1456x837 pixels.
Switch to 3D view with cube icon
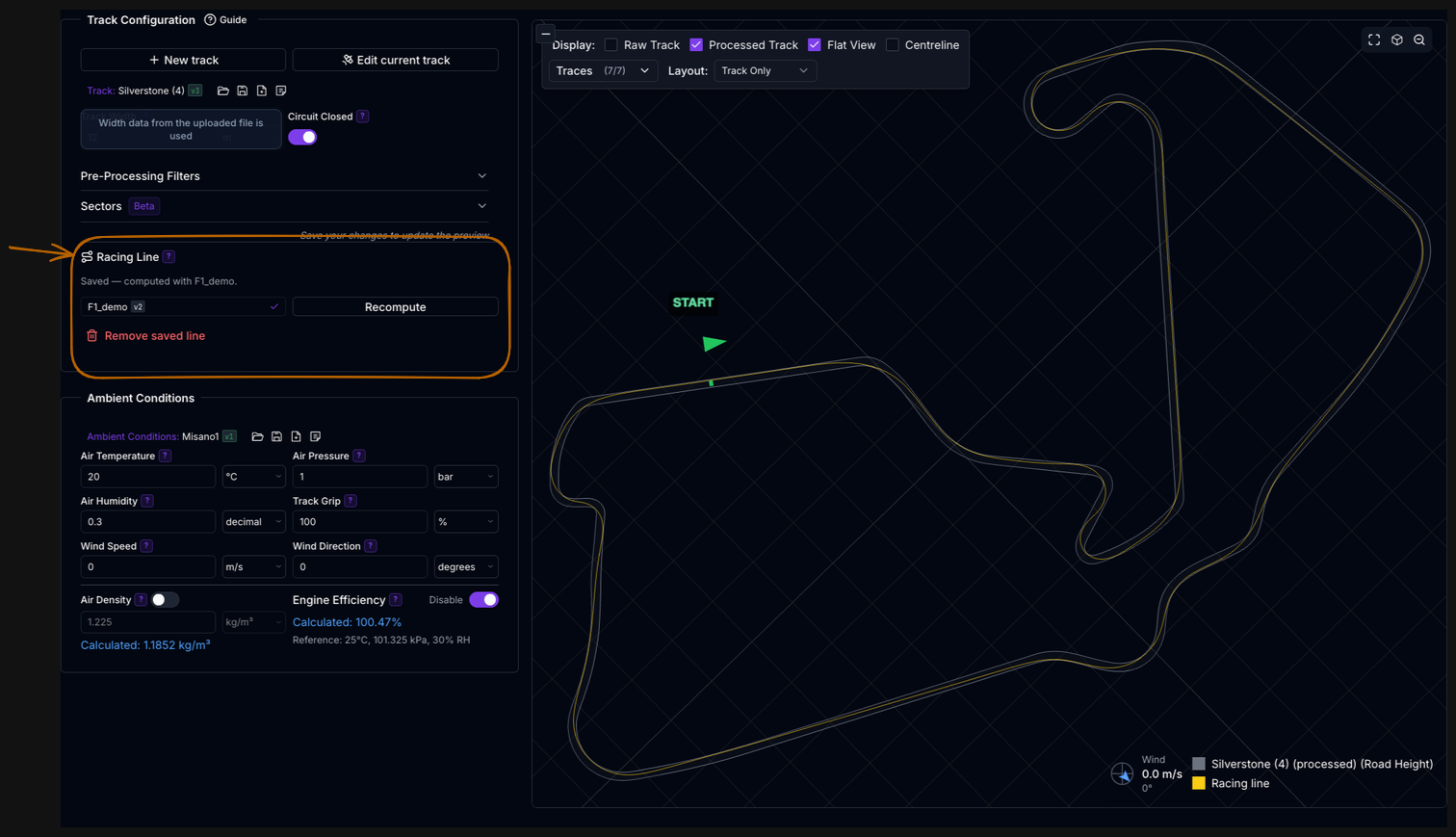click(x=1397, y=39)
